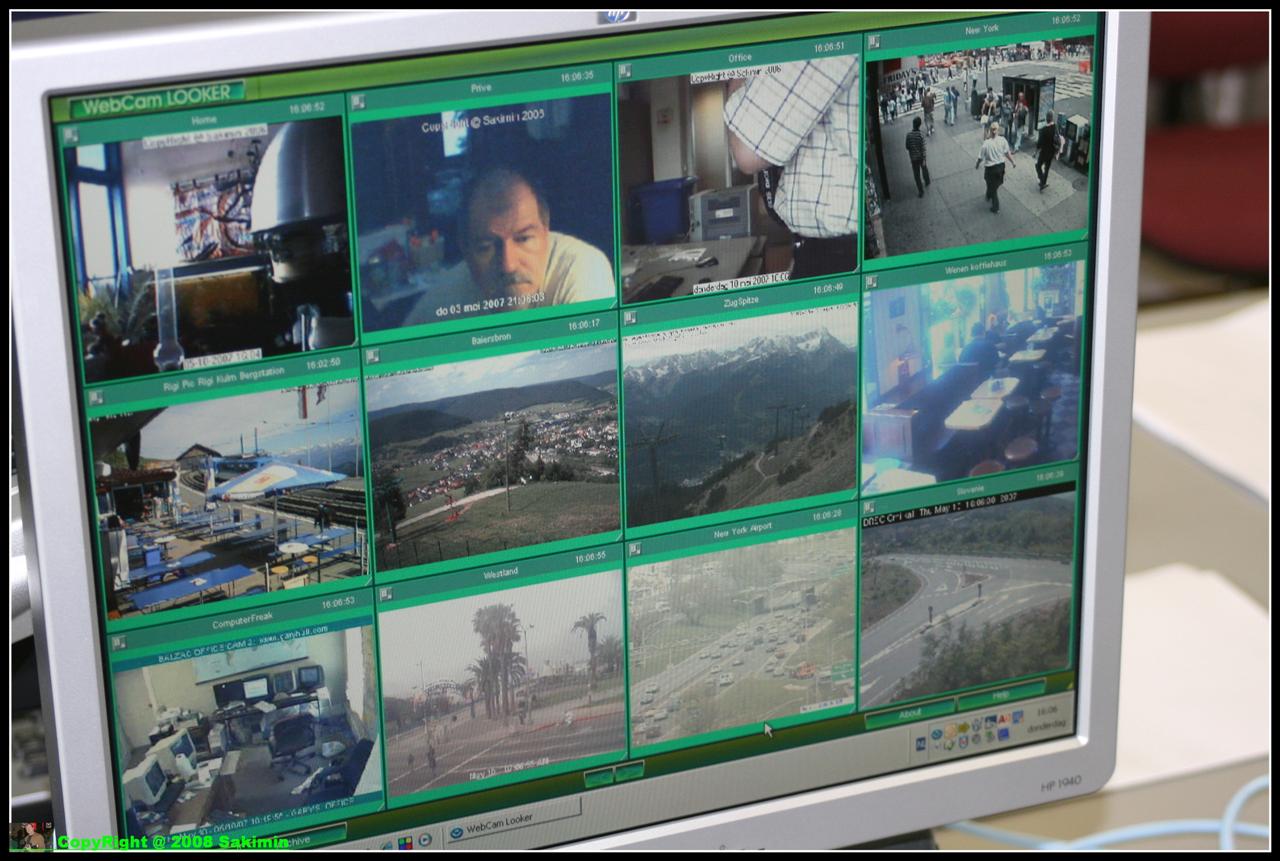
Task: Select the Westland palm trees webcam feed
Action: pyautogui.click(x=503, y=684)
